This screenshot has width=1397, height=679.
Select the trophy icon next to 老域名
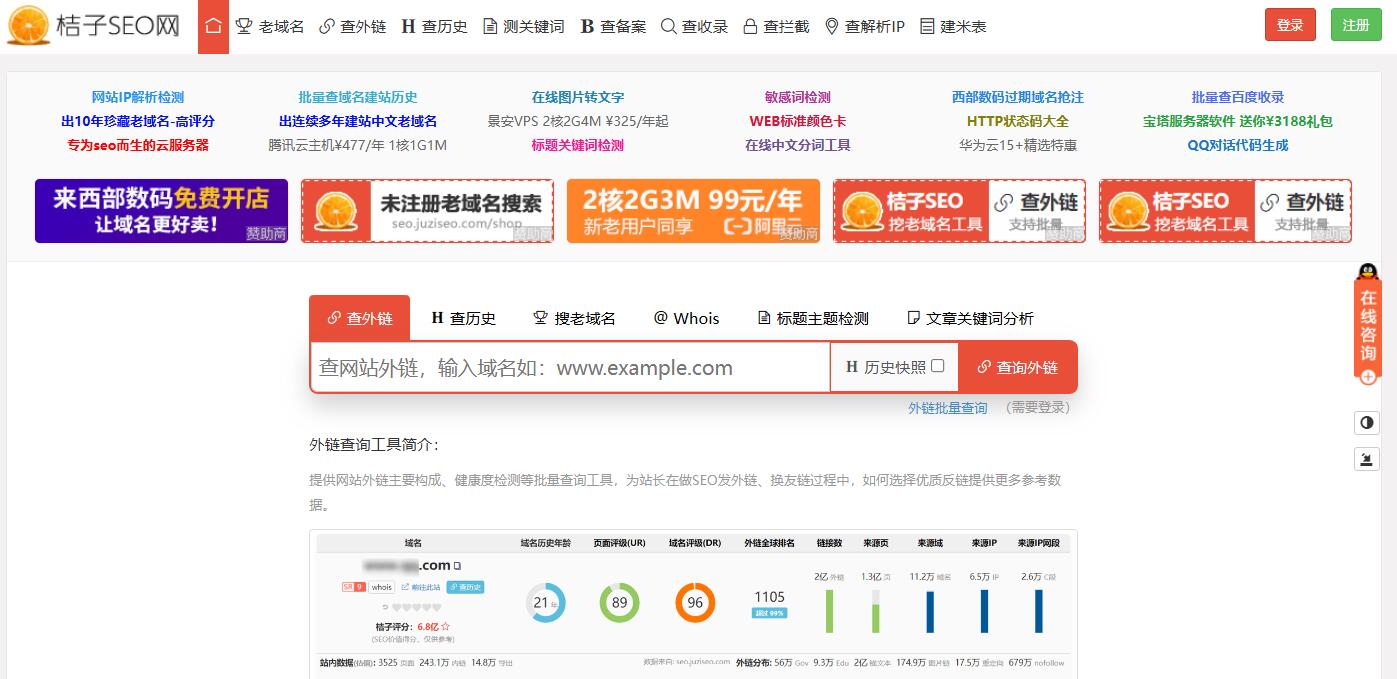tap(243, 27)
